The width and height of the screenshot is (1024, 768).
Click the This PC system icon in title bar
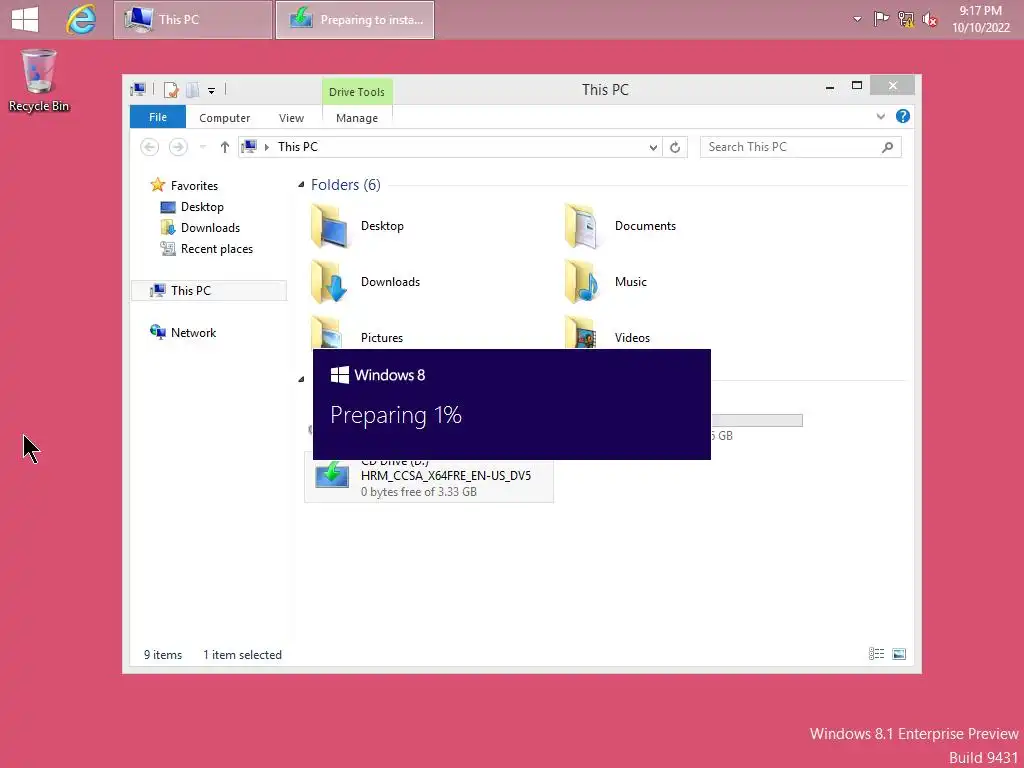(138, 89)
